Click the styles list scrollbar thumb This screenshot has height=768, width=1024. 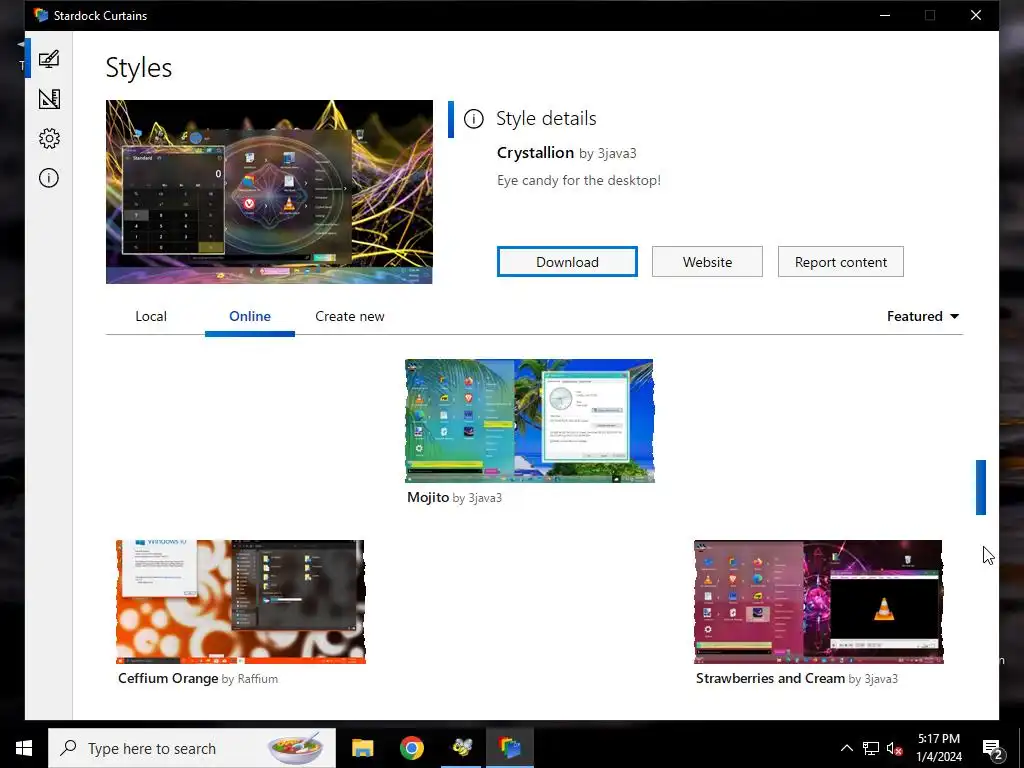click(980, 487)
